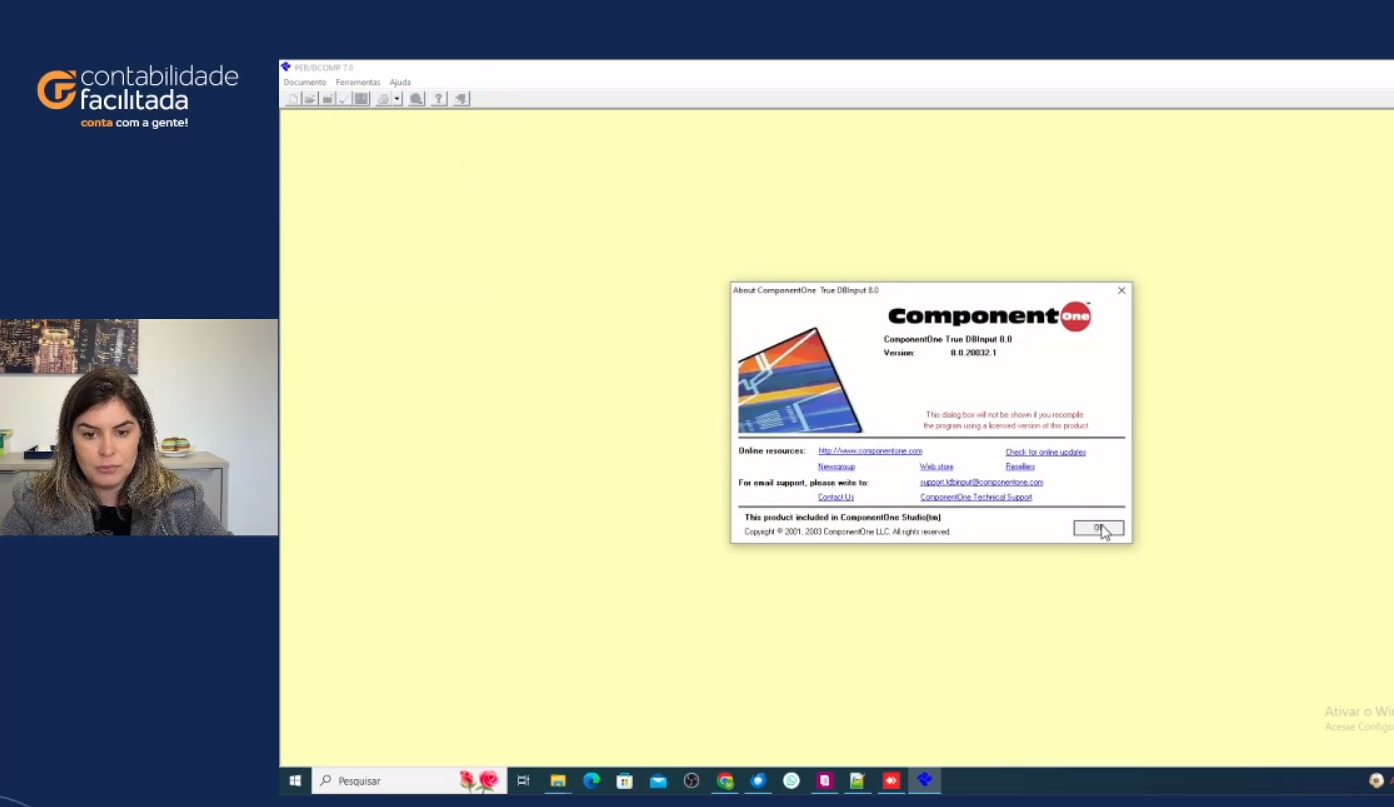1394x807 pixels.
Task: Click the checkmark verify toolbar icon
Action: [344, 99]
